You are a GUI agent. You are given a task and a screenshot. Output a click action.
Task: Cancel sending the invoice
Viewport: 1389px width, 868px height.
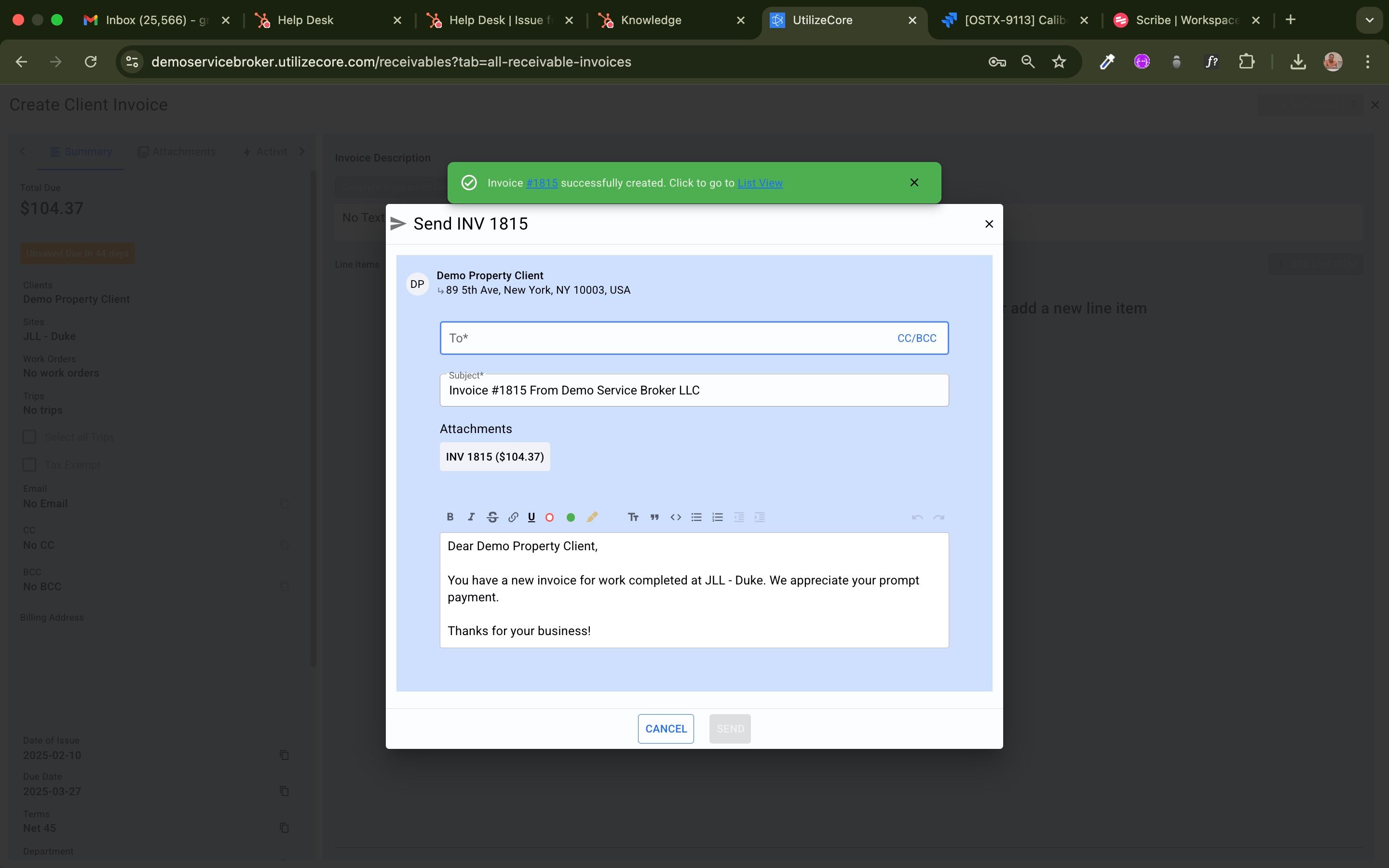click(666, 729)
